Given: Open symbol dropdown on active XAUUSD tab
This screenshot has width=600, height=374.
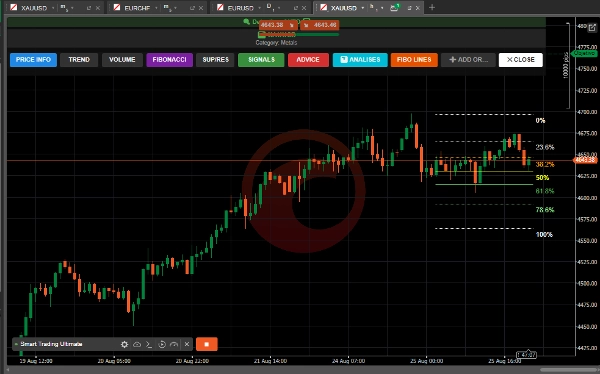Looking at the screenshot, I should click(363, 8).
